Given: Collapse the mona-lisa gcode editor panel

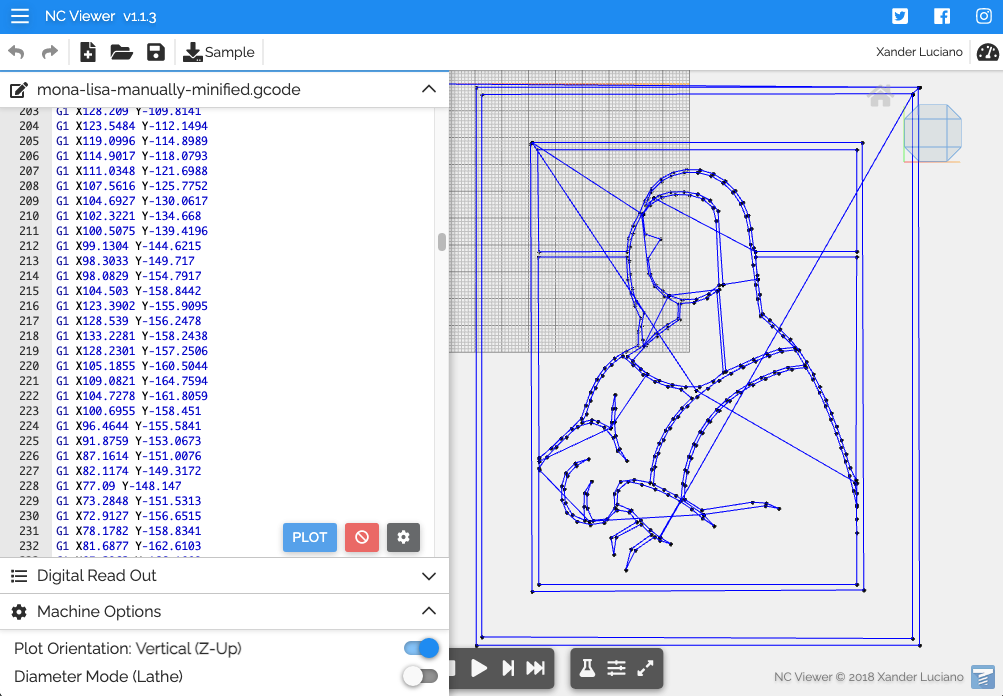Looking at the screenshot, I should [429, 89].
